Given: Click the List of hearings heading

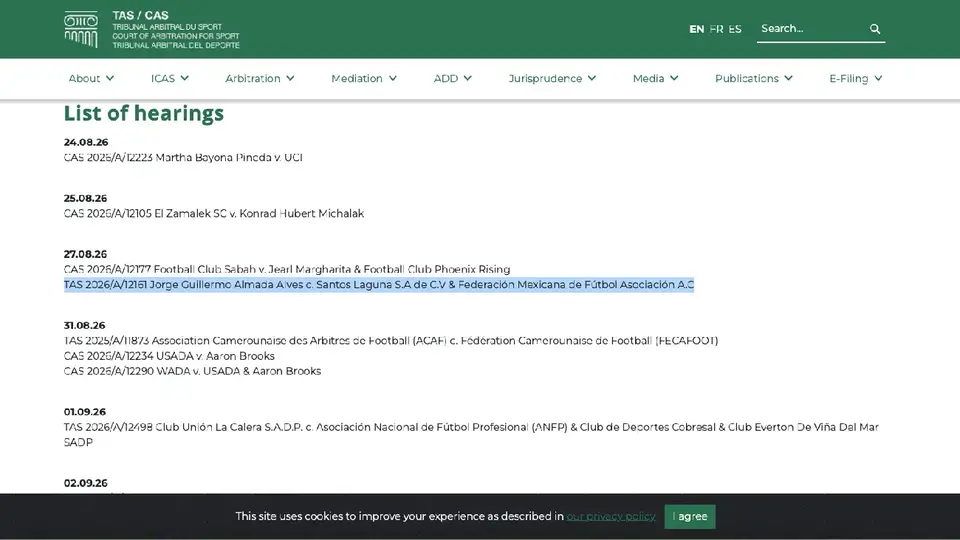Looking at the screenshot, I should point(144,113).
